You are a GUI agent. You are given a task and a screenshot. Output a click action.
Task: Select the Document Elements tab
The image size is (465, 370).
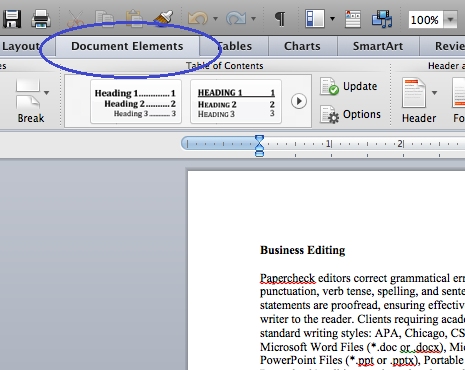(x=127, y=46)
